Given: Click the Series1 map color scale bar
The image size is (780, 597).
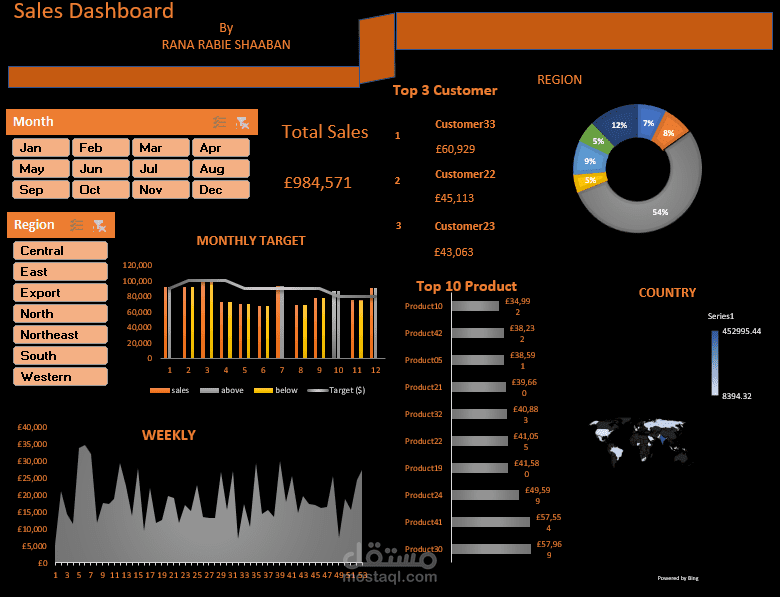Looking at the screenshot, I should (x=715, y=363).
